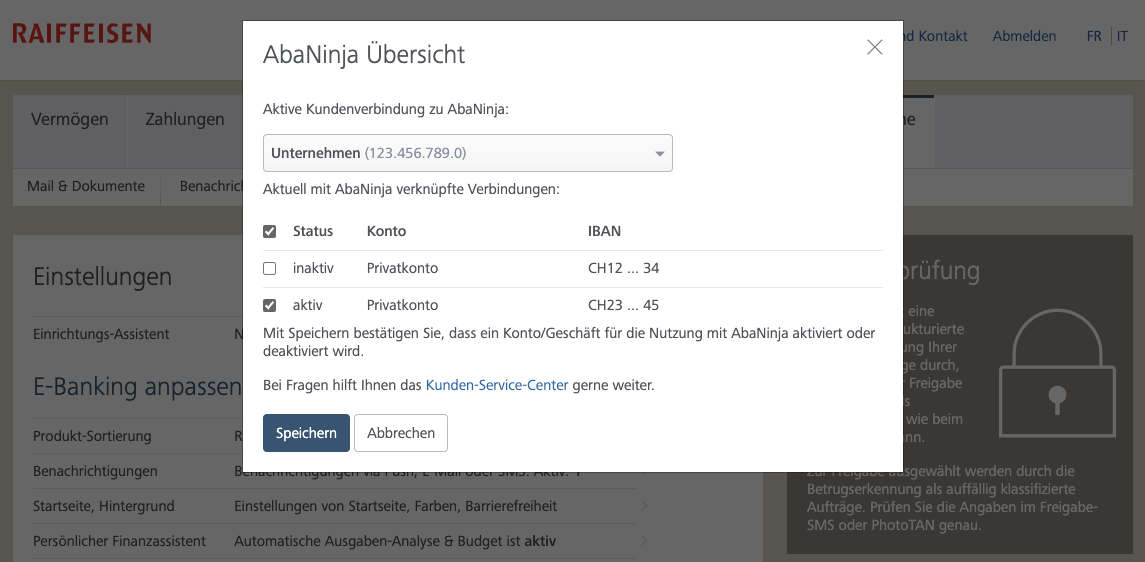Close the AbaNinja Übersicht dialog
Screen dimensions: 1145x562
pos(874,47)
